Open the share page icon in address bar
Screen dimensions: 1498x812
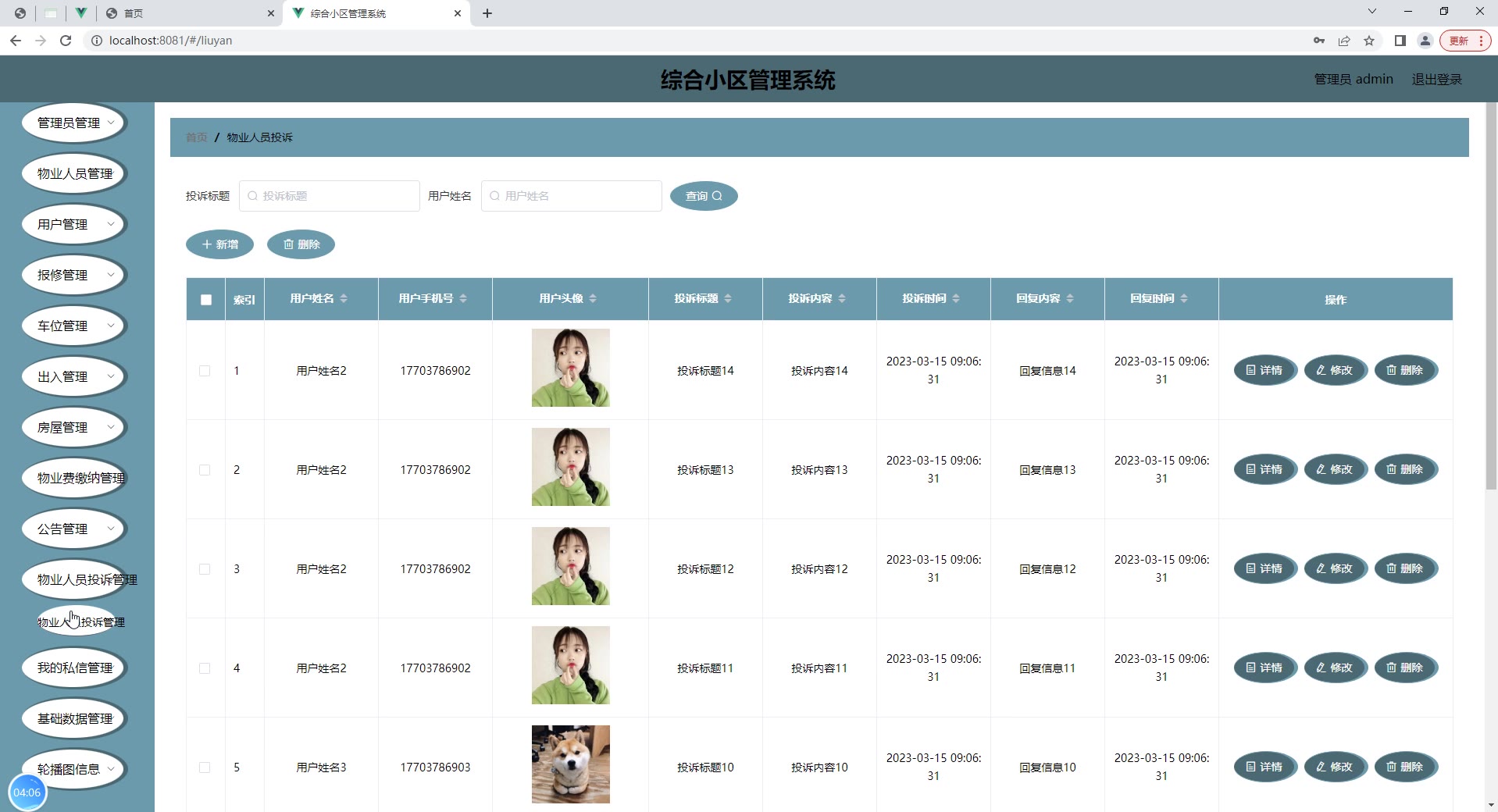[1343, 41]
